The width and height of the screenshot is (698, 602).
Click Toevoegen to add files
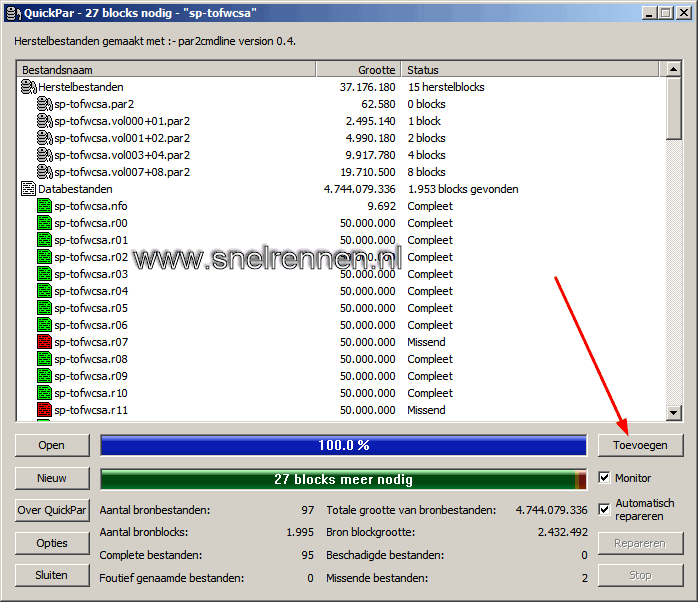click(640, 445)
